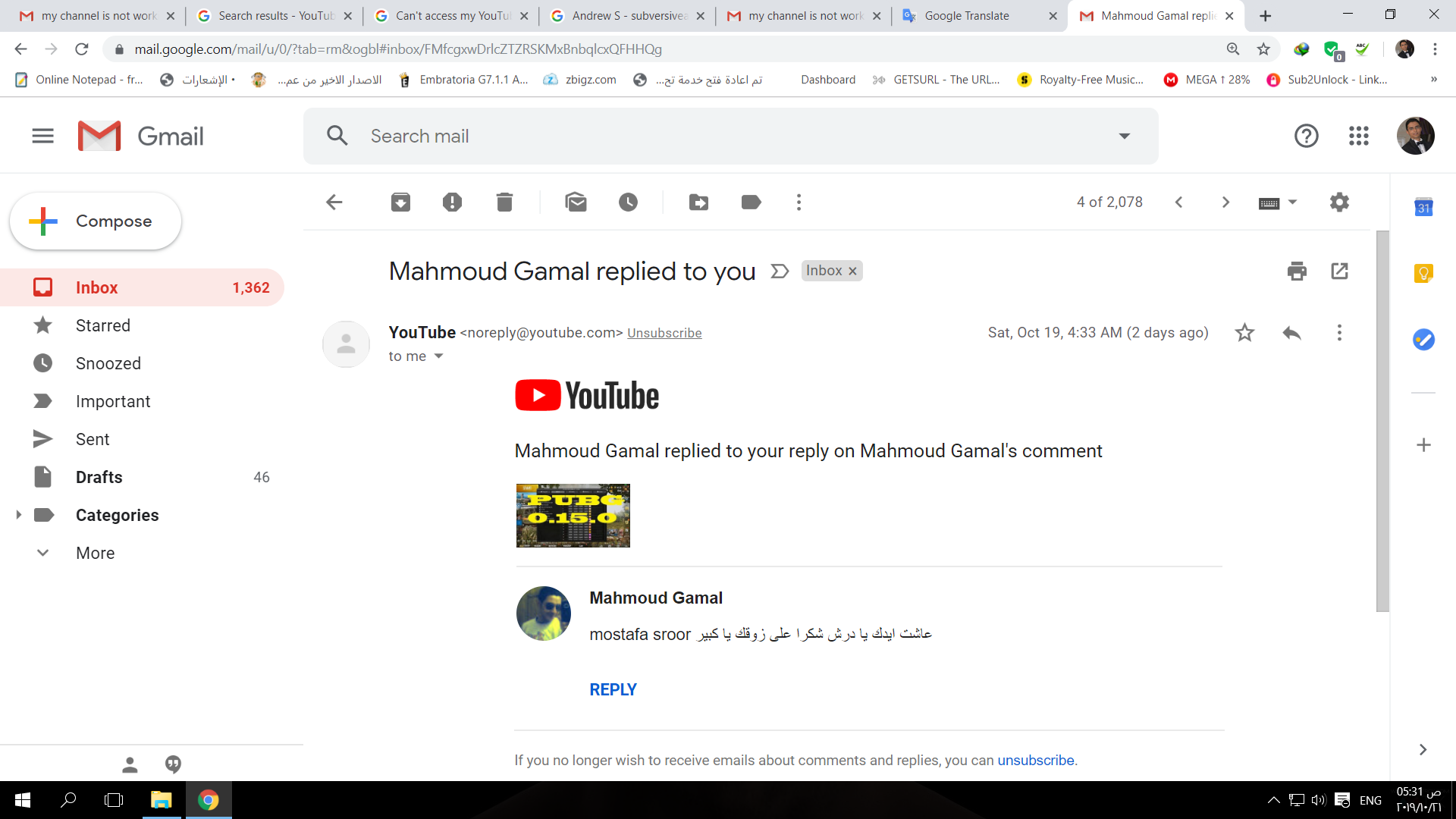Open the Labels tag icon
Viewport: 1456px width, 819px height.
tap(751, 202)
